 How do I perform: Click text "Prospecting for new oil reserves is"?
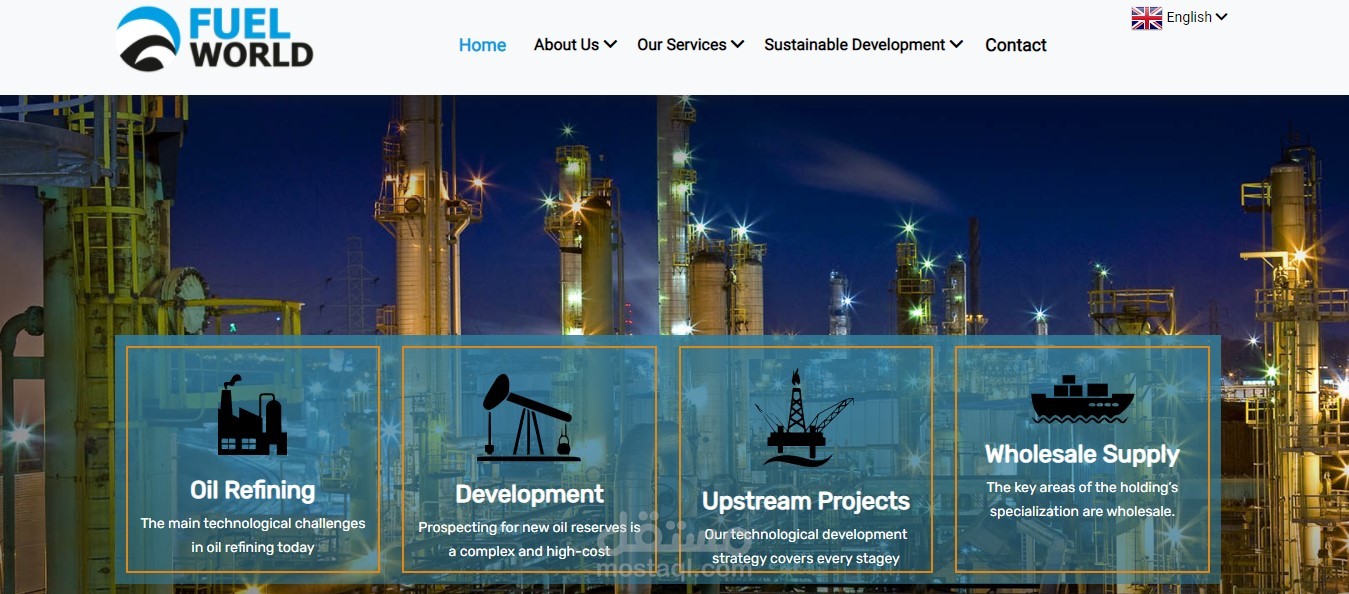click(x=529, y=527)
